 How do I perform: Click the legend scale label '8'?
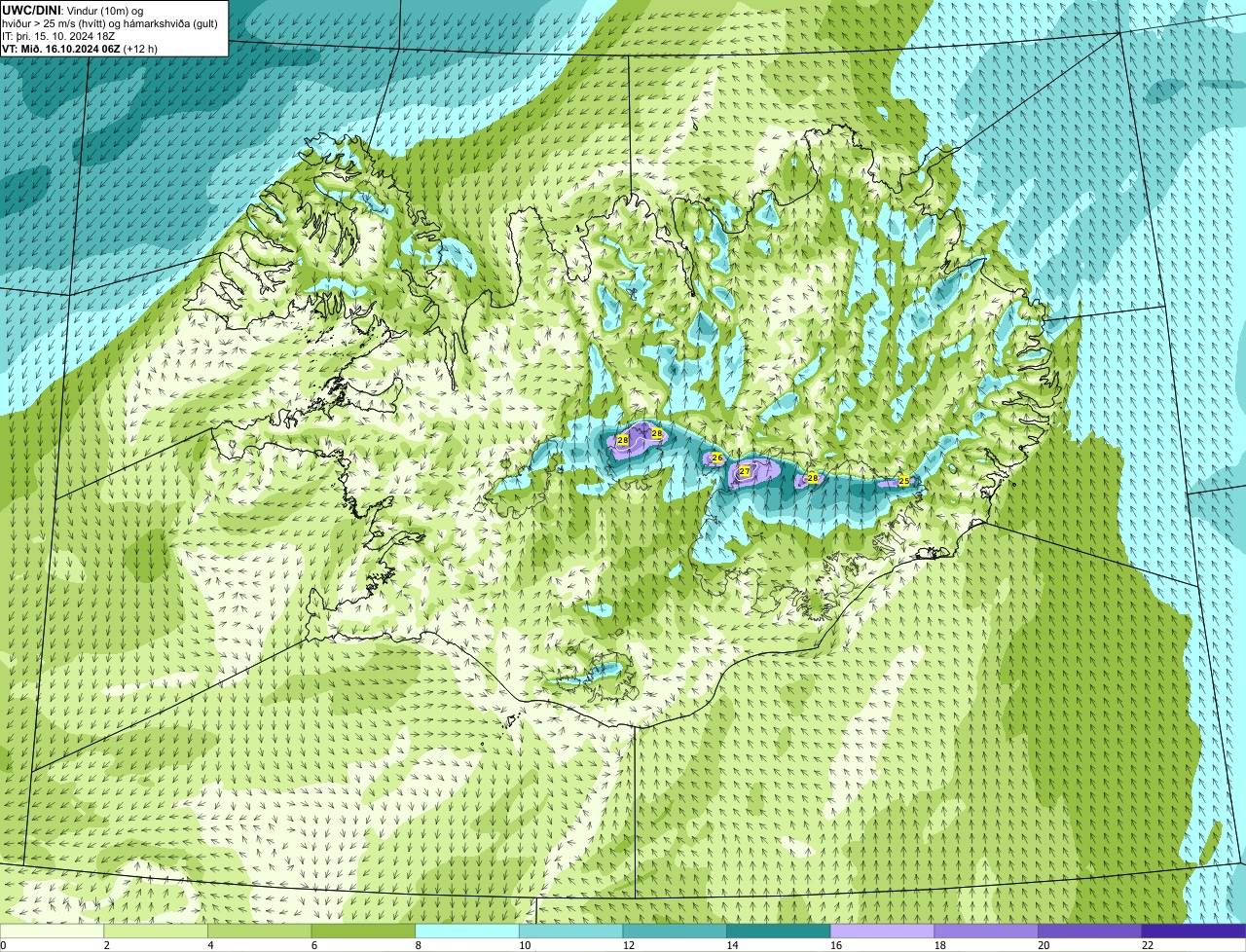[418, 945]
